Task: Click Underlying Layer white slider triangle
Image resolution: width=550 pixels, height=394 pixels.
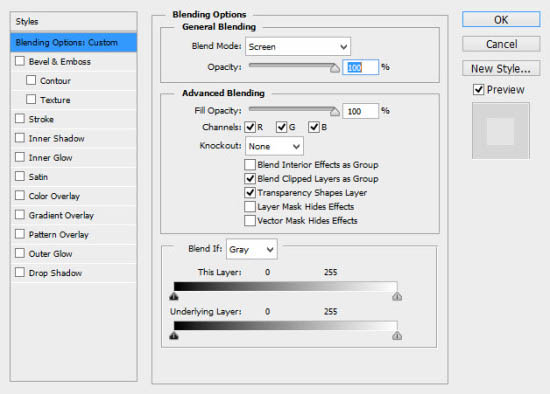Action: pyautogui.click(x=397, y=336)
